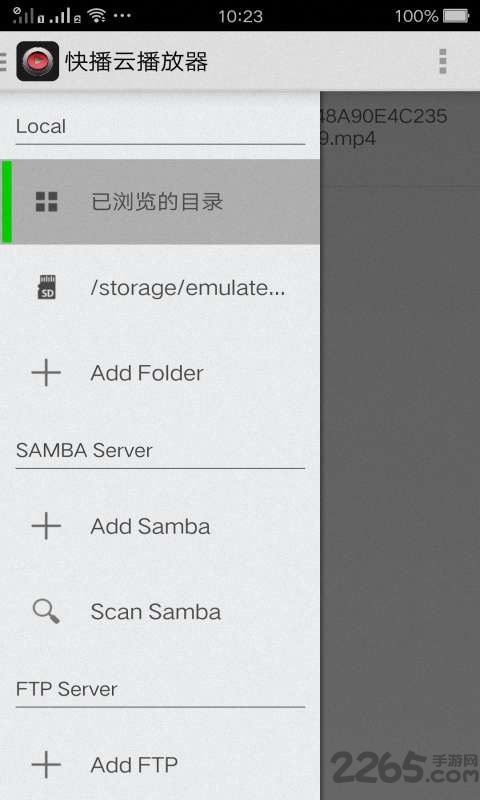Click the magnifier icon for Scan Samba
Image resolution: width=480 pixels, height=800 pixels.
click(46, 611)
